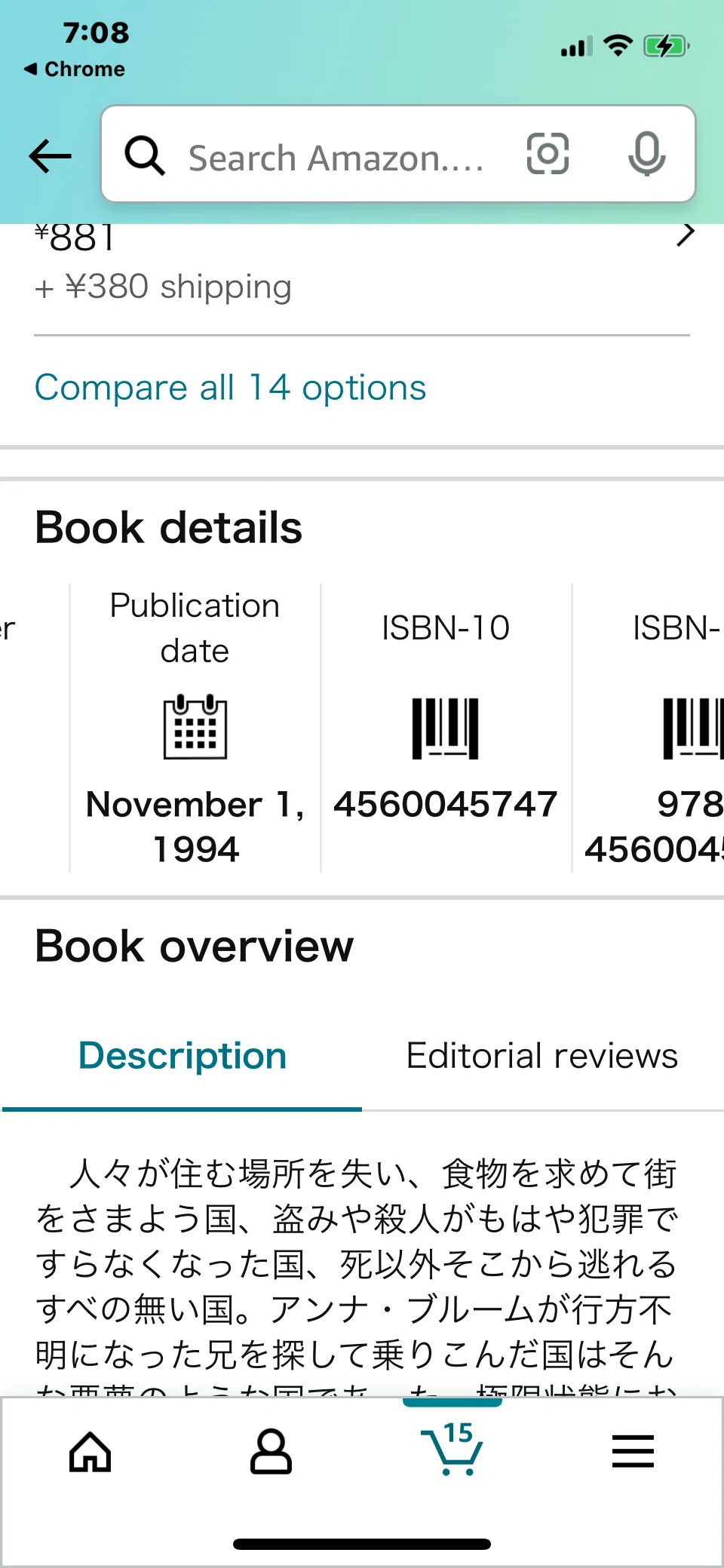The image size is (724, 1568).
Task: Tap the back arrow icon
Action: click(x=50, y=156)
